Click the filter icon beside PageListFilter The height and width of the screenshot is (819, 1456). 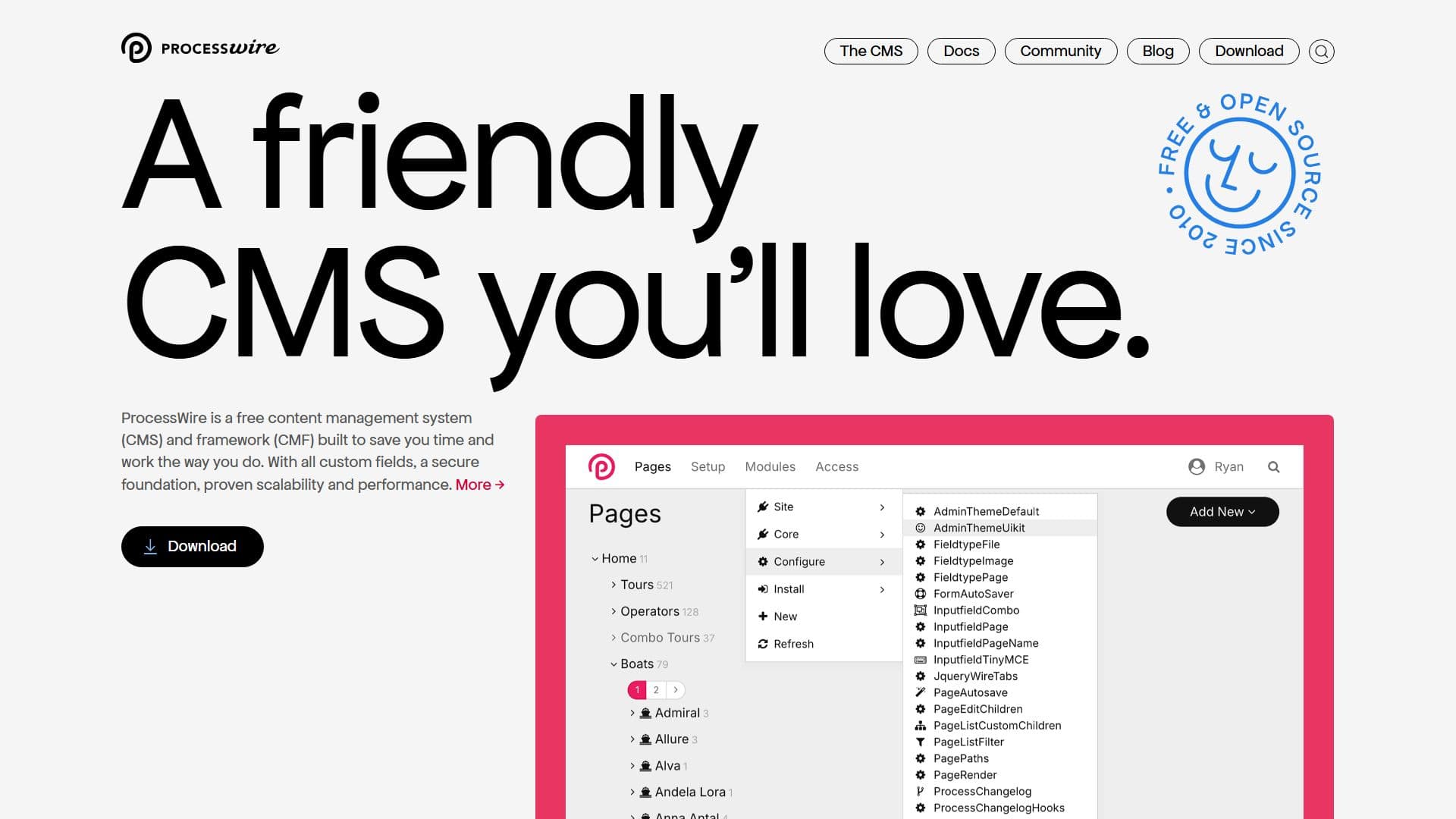pyautogui.click(x=921, y=742)
